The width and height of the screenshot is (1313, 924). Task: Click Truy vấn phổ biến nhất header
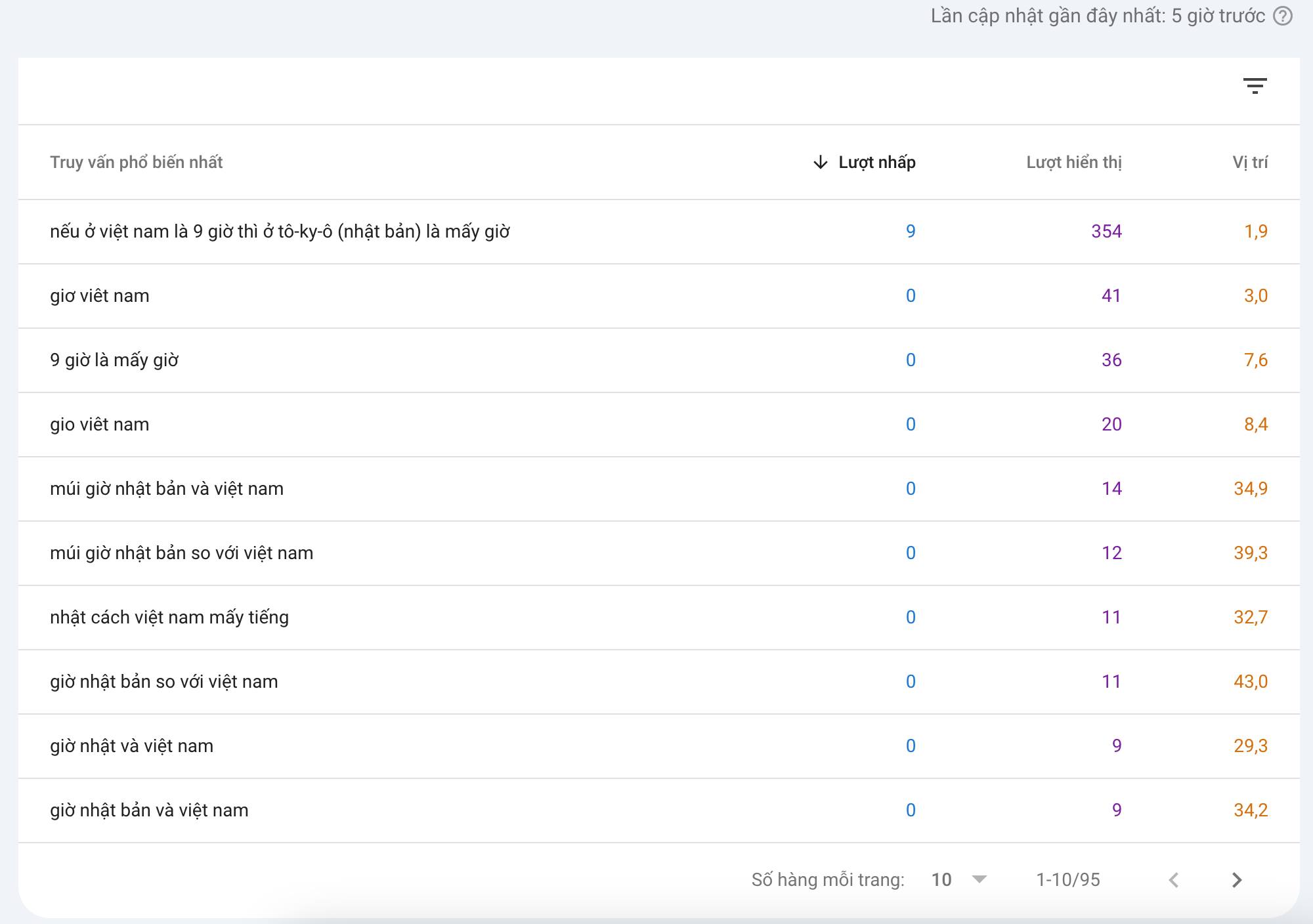tap(136, 162)
